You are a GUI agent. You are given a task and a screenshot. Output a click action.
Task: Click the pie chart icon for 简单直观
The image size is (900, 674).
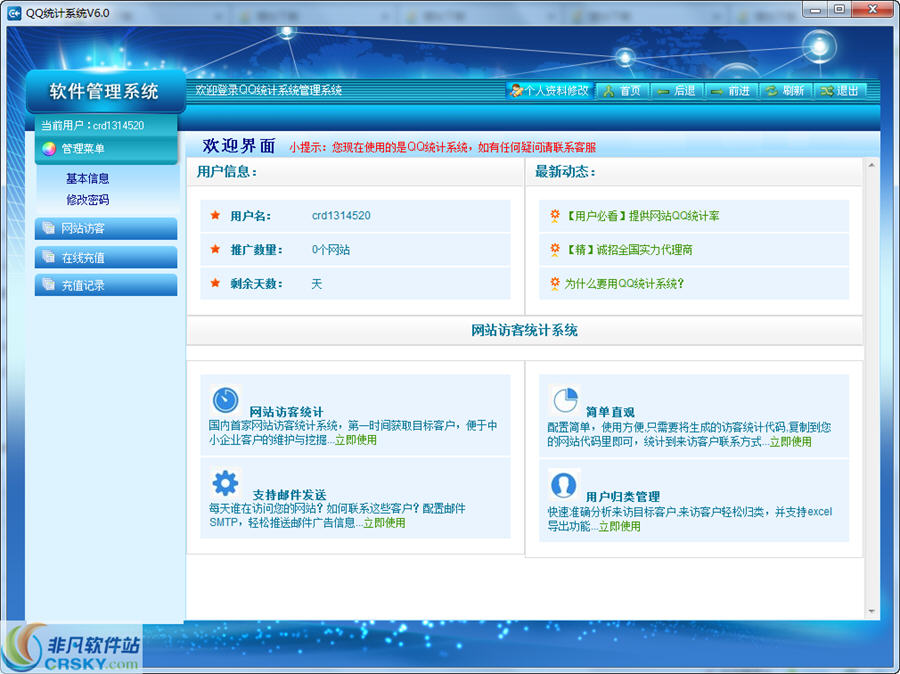click(565, 400)
